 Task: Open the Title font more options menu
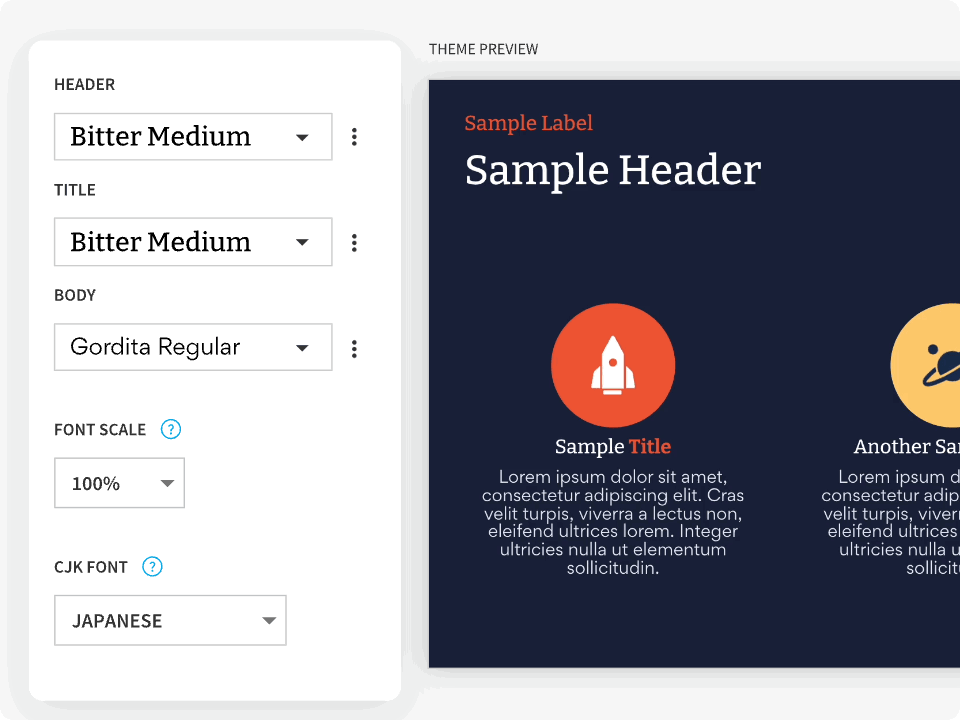pyautogui.click(x=354, y=242)
